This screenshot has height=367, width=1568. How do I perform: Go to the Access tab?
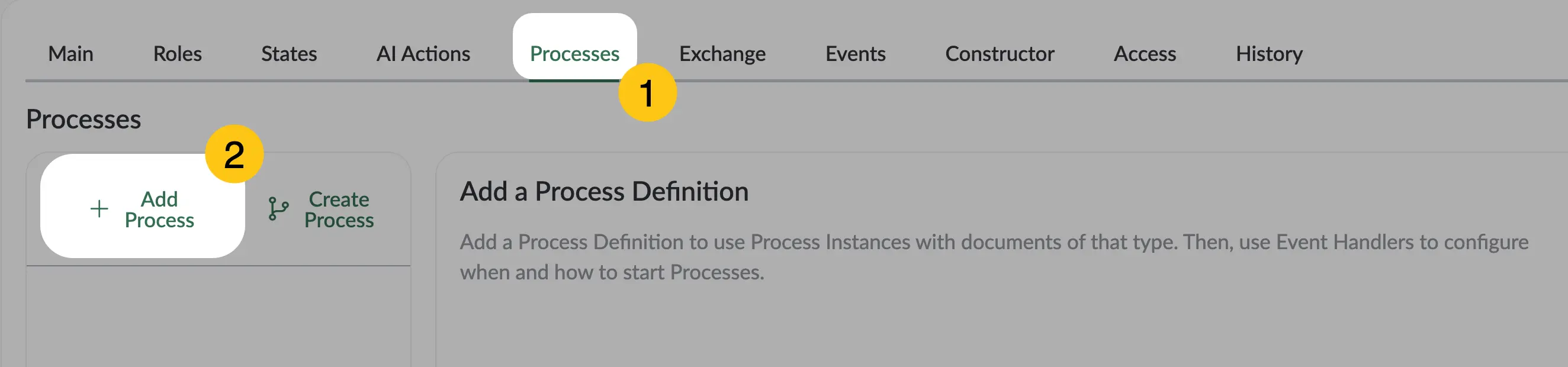click(1145, 54)
